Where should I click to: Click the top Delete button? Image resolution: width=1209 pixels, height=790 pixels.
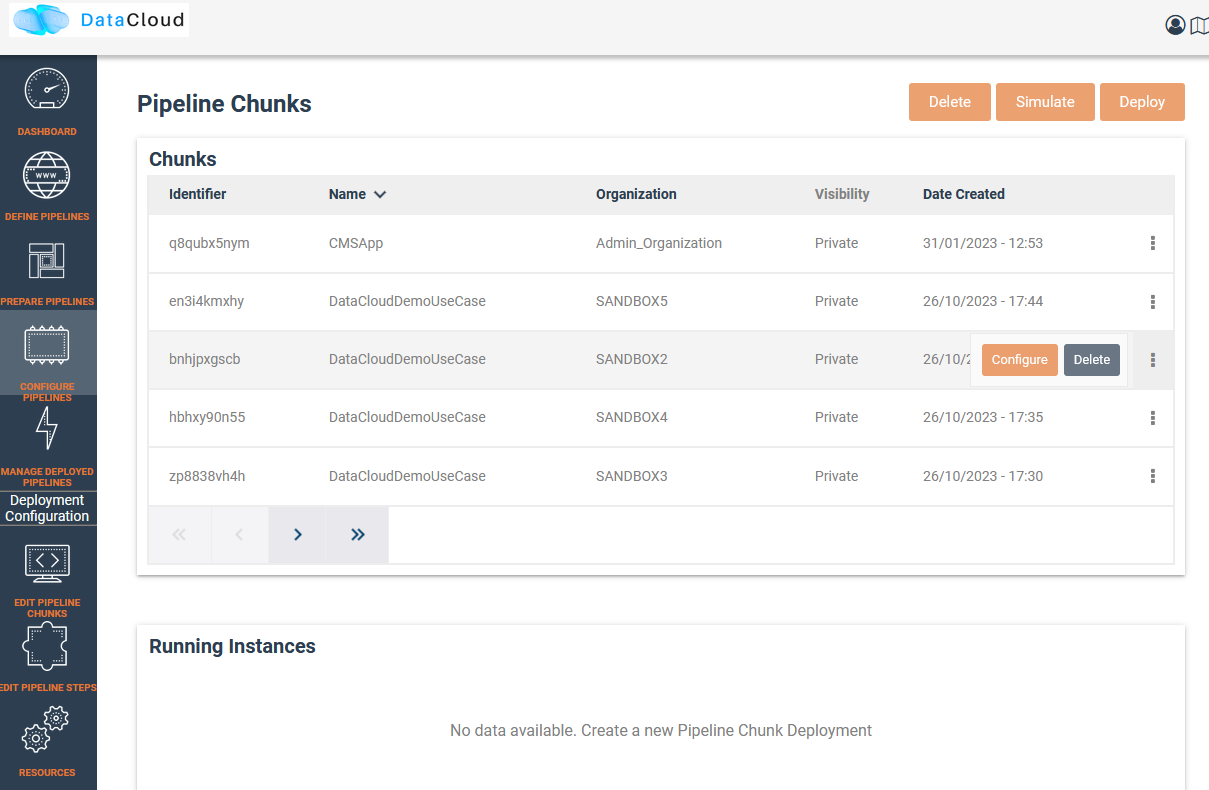click(950, 102)
